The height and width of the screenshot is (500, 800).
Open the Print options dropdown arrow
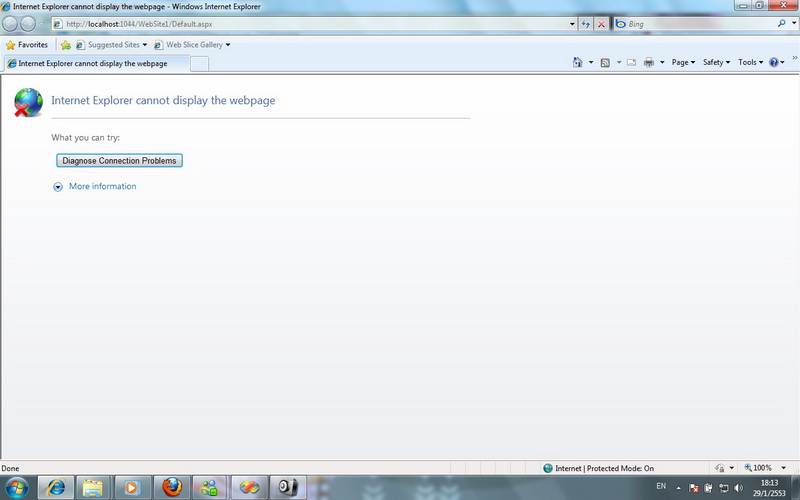662,62
